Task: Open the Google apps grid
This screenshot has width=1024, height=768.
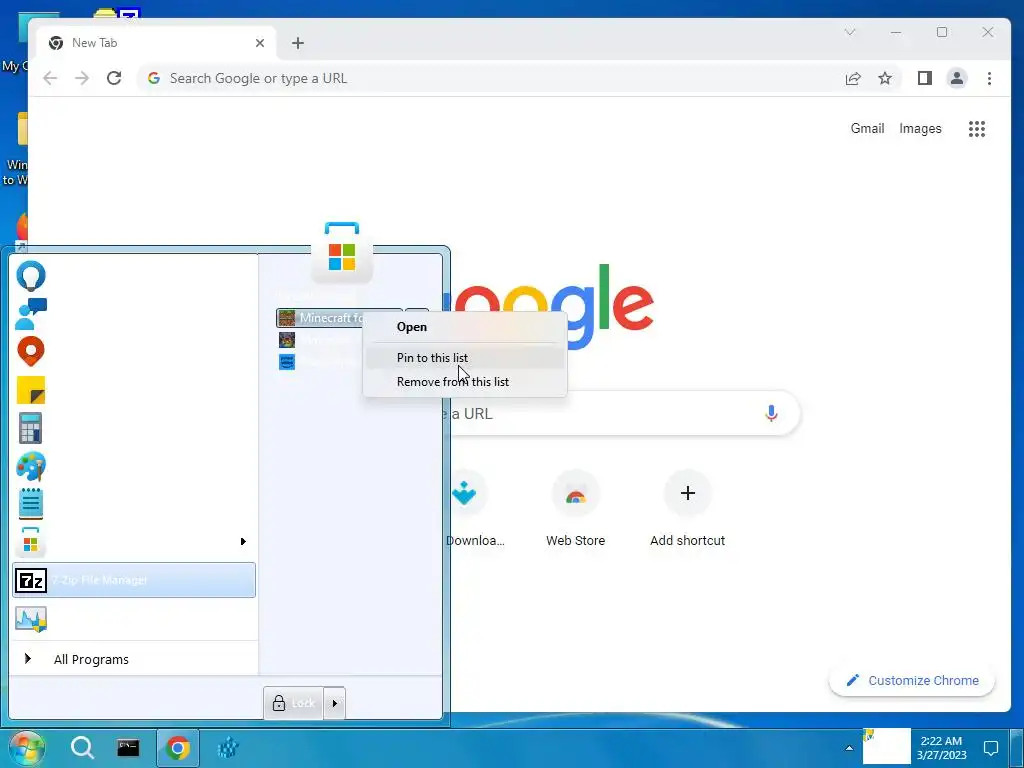Action: coord(976,129)
